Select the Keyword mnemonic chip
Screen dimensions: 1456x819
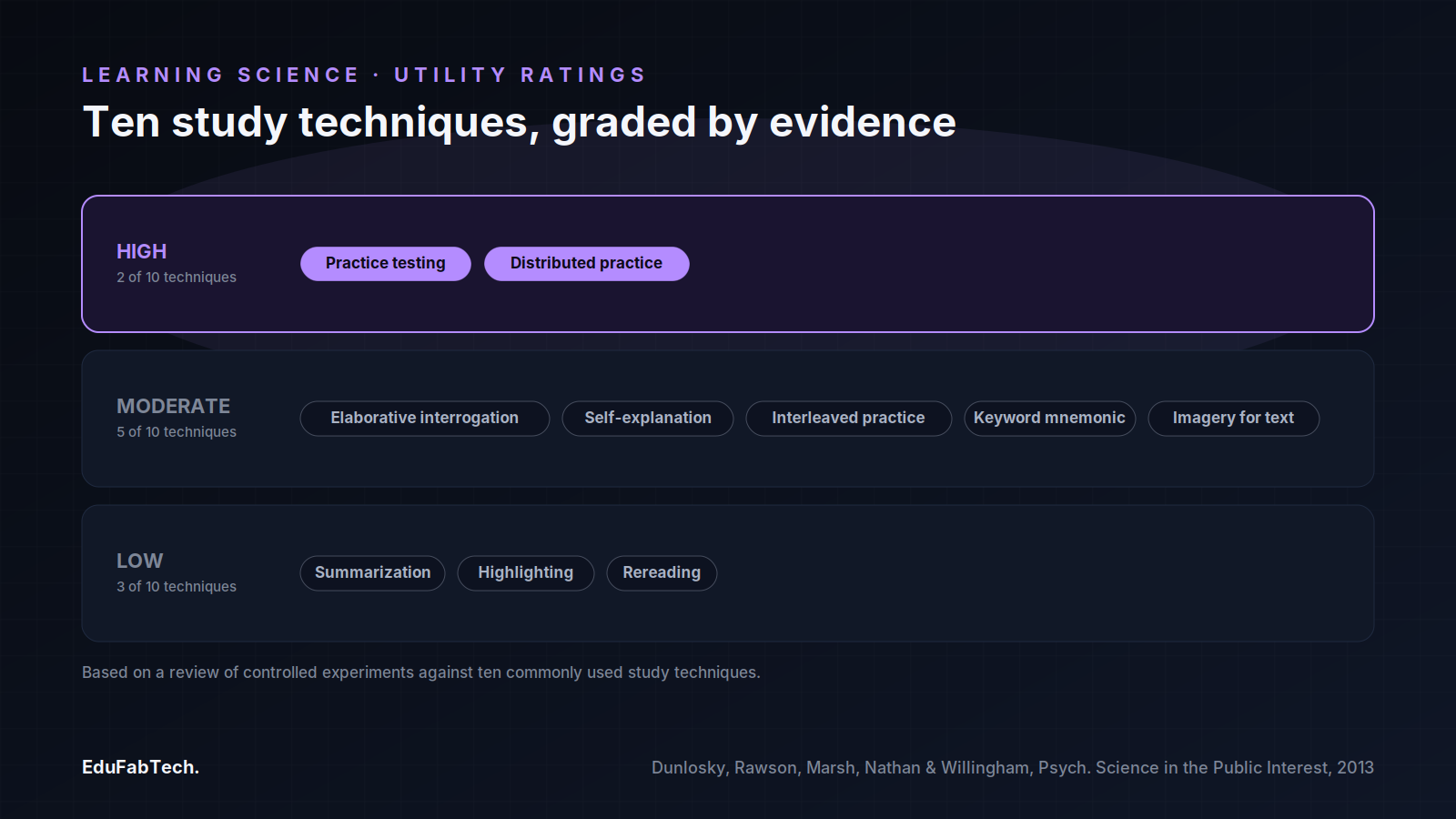(x=1050, y=419)
